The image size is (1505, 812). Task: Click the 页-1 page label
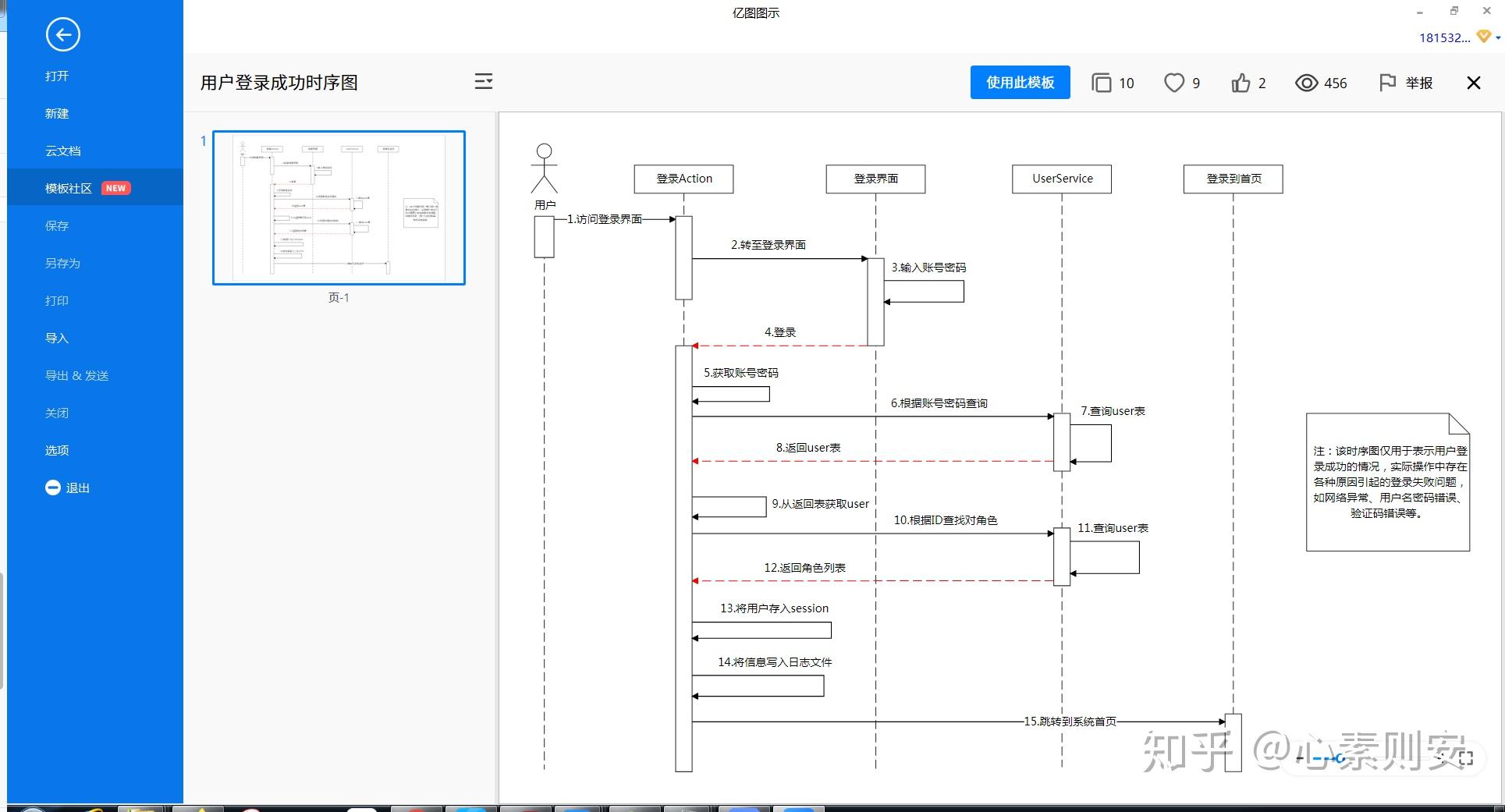click(x=339, y=297)
